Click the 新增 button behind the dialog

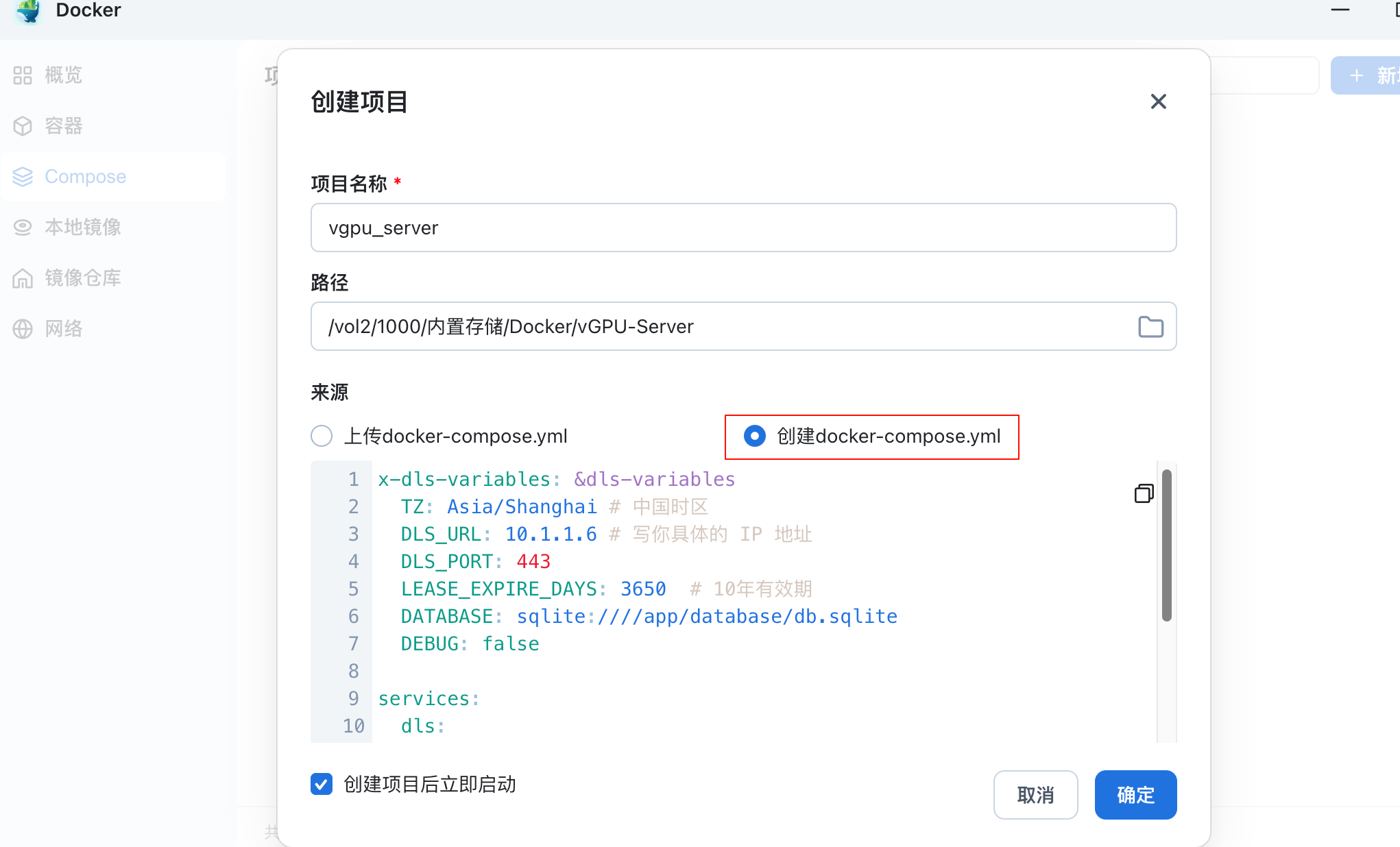pos(1365,75)
